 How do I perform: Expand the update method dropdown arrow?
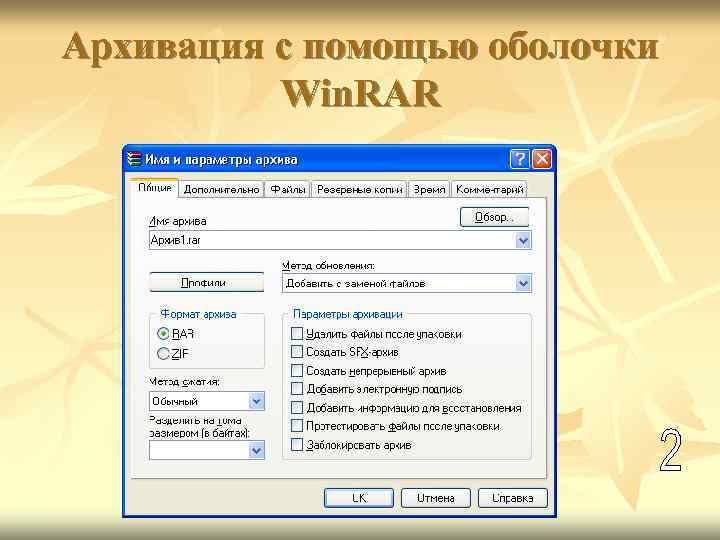[x=523, y=283]
